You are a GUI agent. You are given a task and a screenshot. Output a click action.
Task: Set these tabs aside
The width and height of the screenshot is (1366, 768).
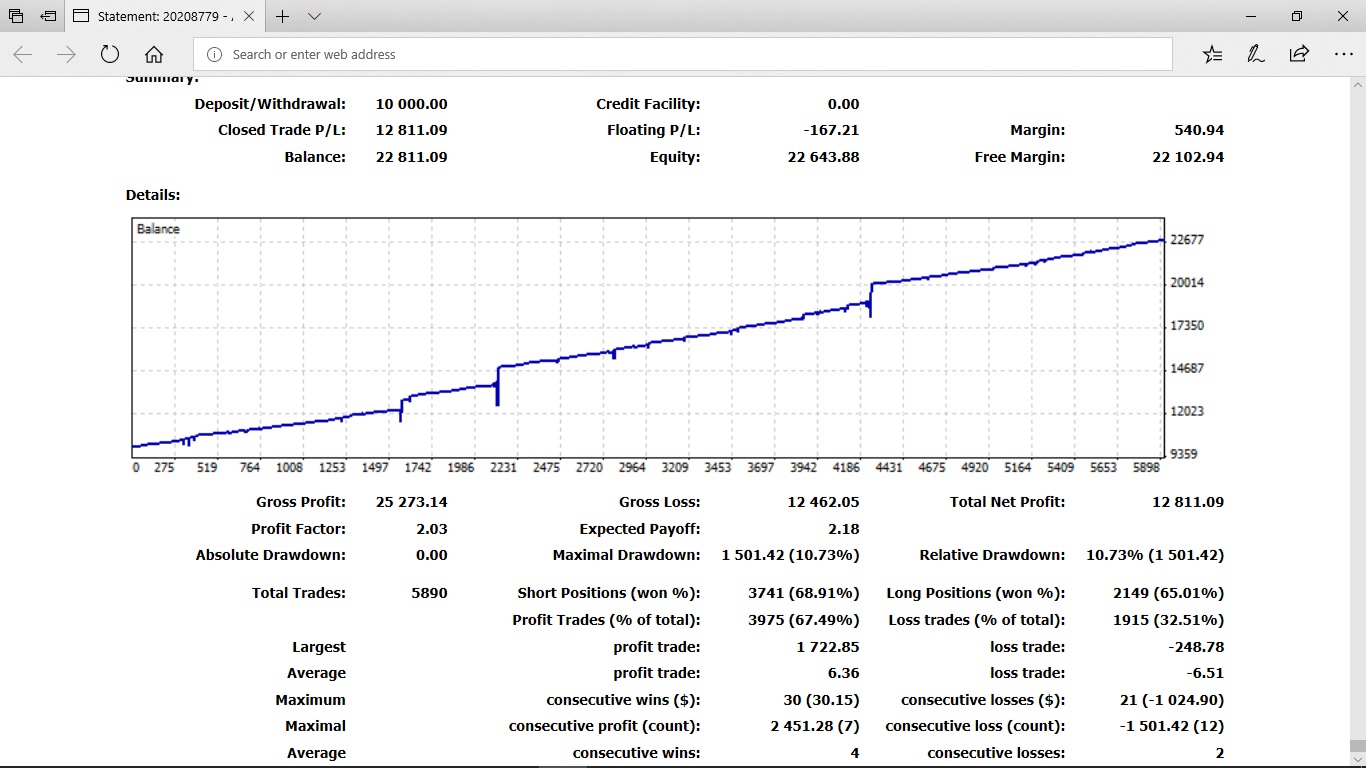(x=48, y=17)
